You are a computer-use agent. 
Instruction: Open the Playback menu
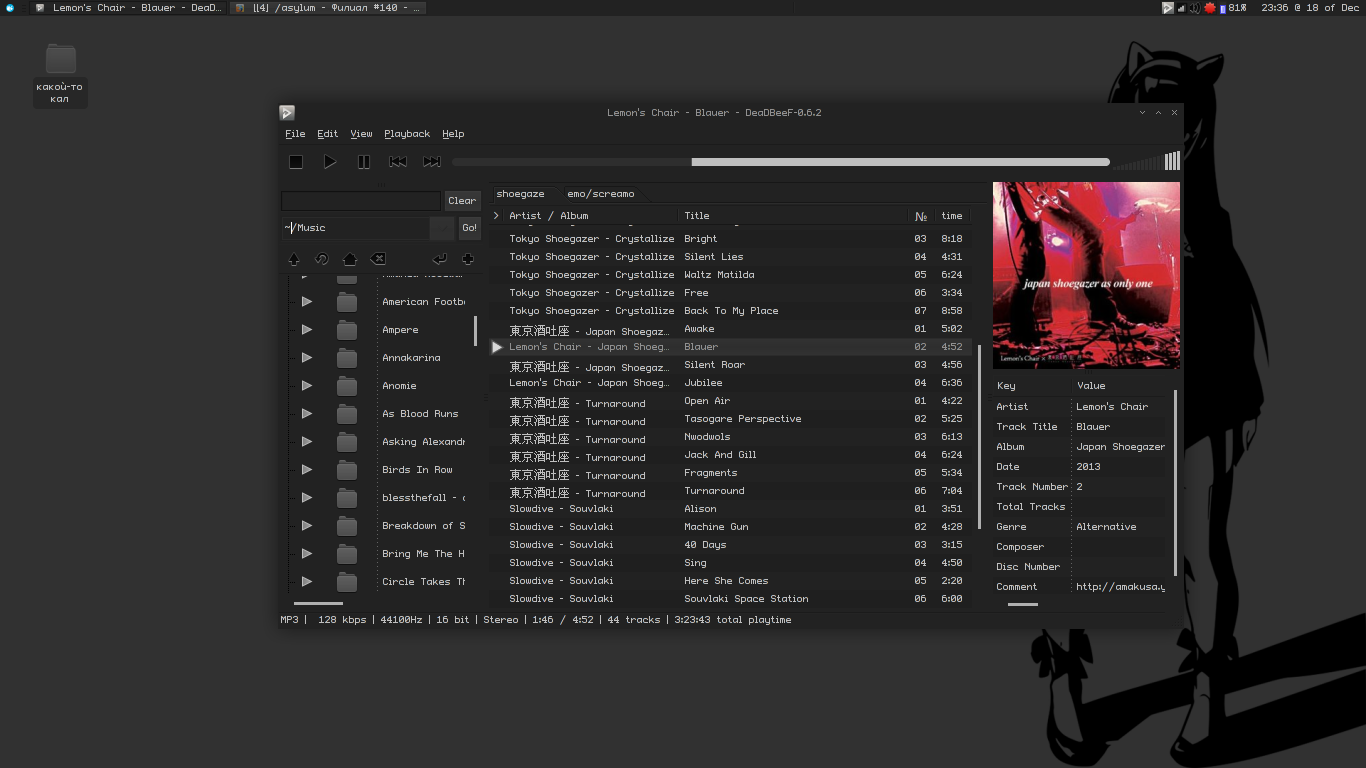point(407,134)
